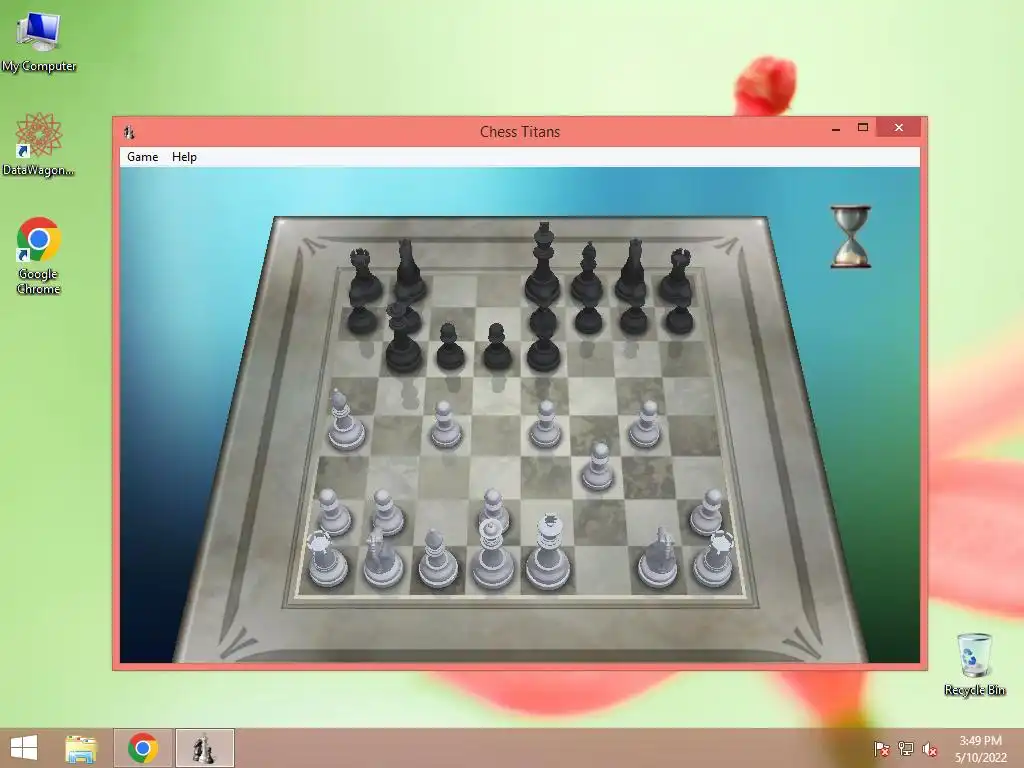The height and width of the screenshot is (768, 1024).
Task: Switch to Chrome in the taskbar
Action: (143, 748)
